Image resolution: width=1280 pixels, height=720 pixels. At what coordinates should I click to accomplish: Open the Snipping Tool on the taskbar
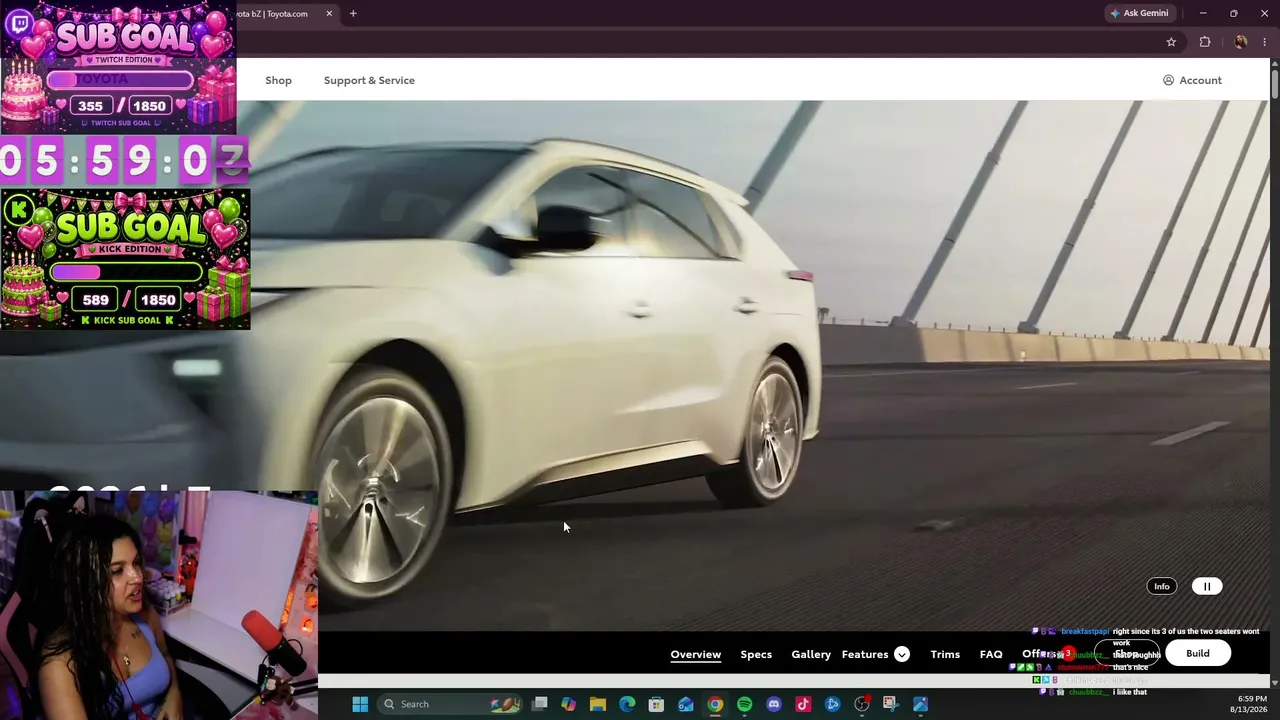[891, 704]
